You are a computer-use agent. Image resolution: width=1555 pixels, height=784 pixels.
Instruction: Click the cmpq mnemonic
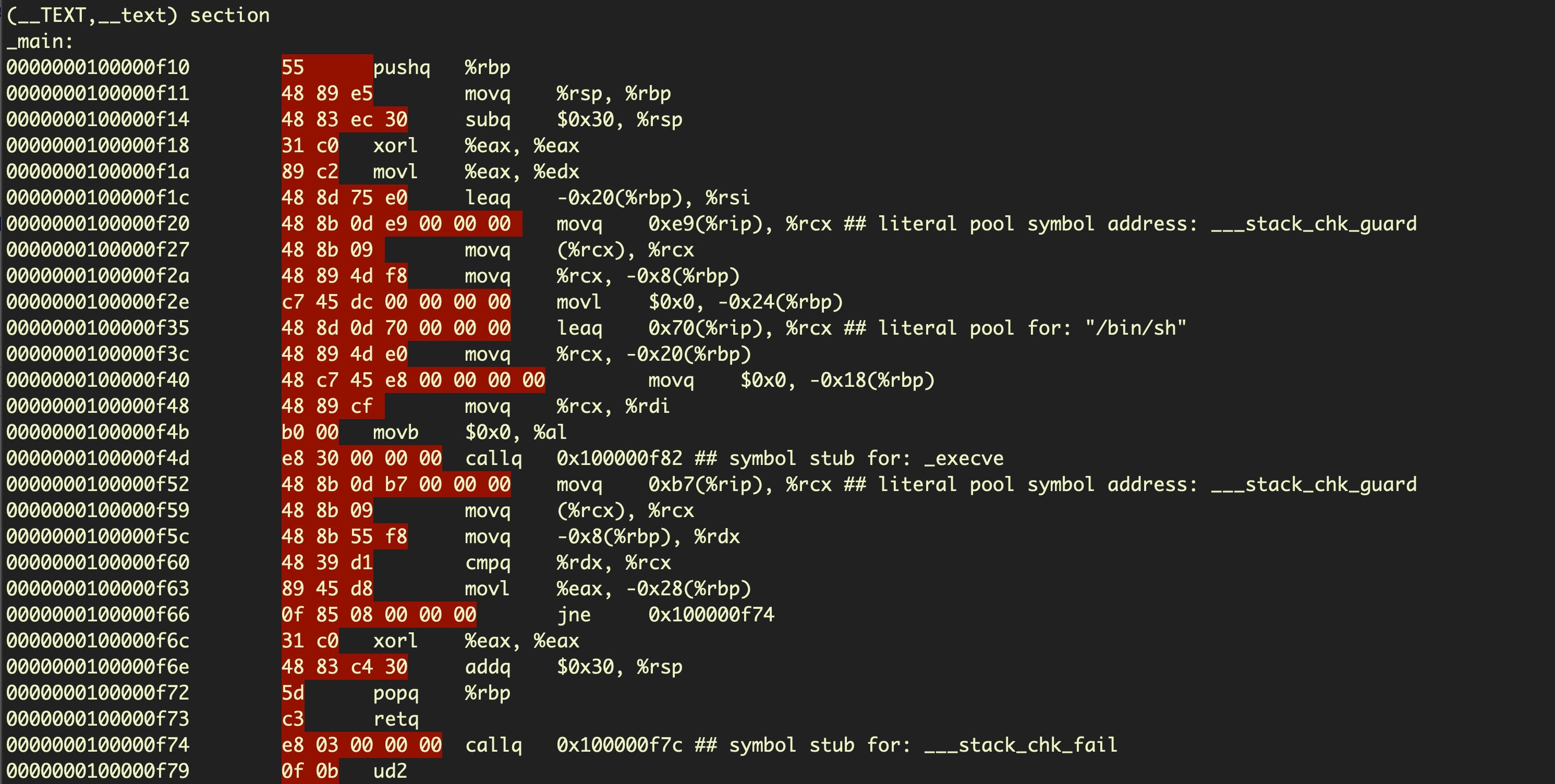click(x=488, y=562)
